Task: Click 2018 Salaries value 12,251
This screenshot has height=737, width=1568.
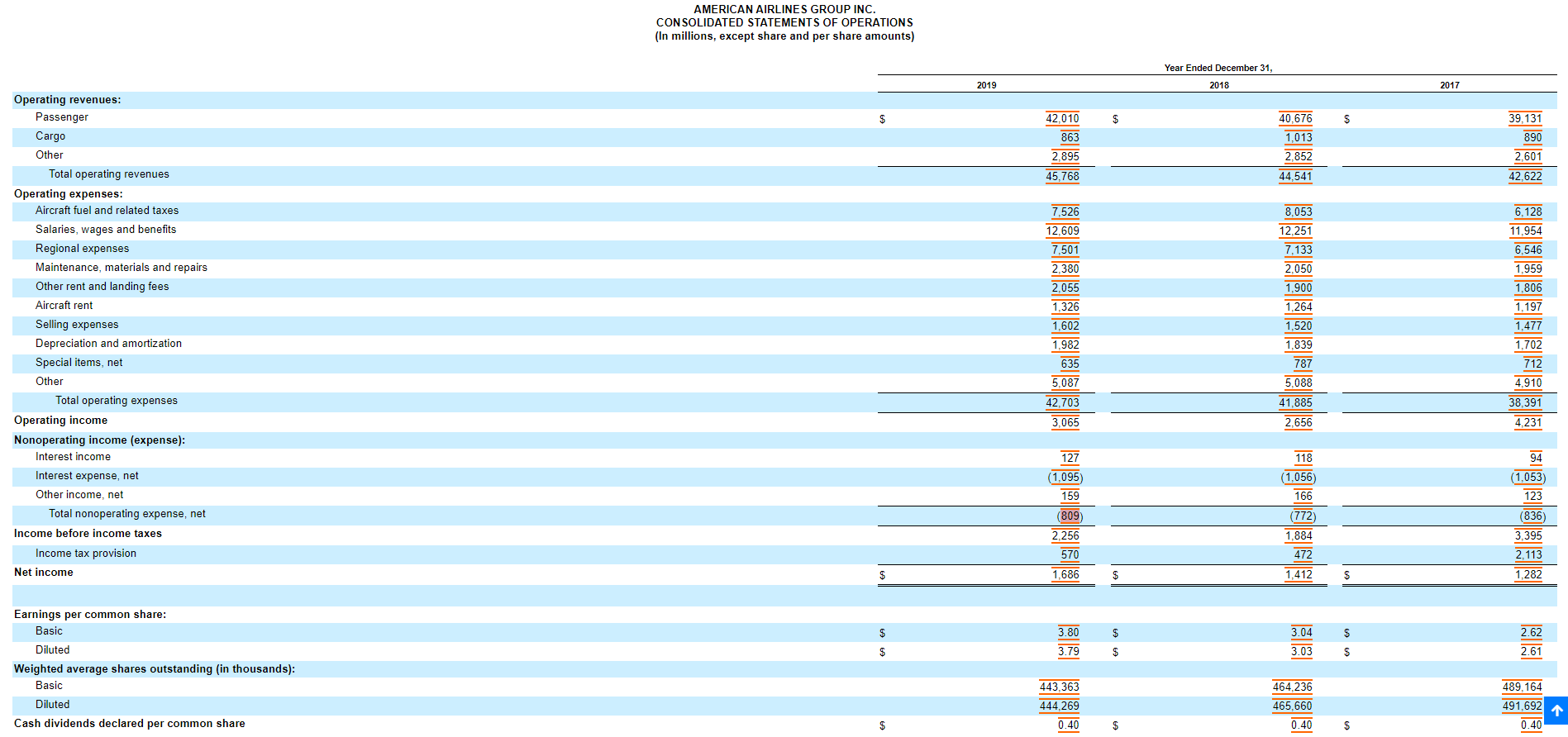Action: coord(1295,231)
